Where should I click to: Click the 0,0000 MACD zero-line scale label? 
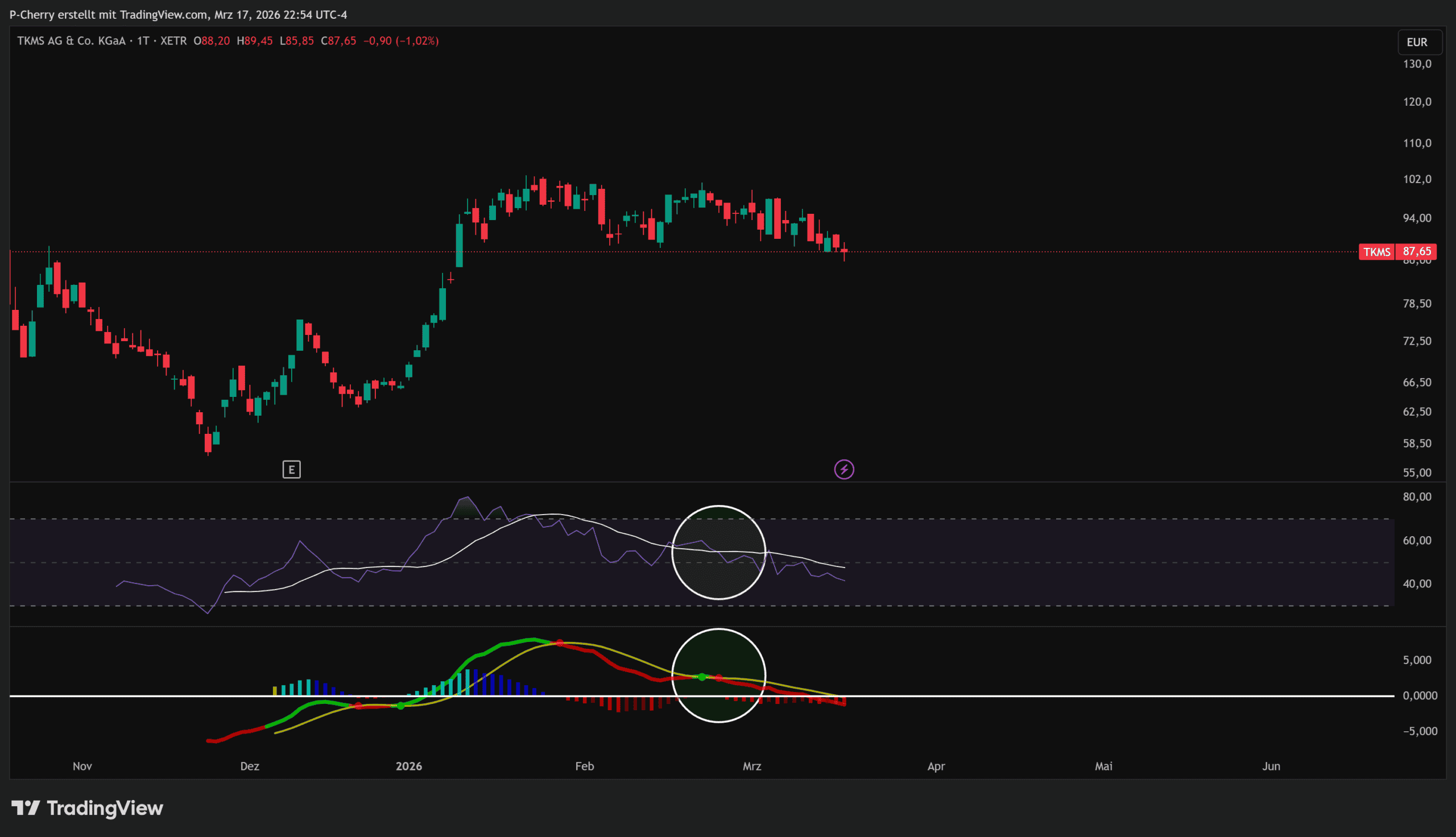click(x=1419, y=695)
